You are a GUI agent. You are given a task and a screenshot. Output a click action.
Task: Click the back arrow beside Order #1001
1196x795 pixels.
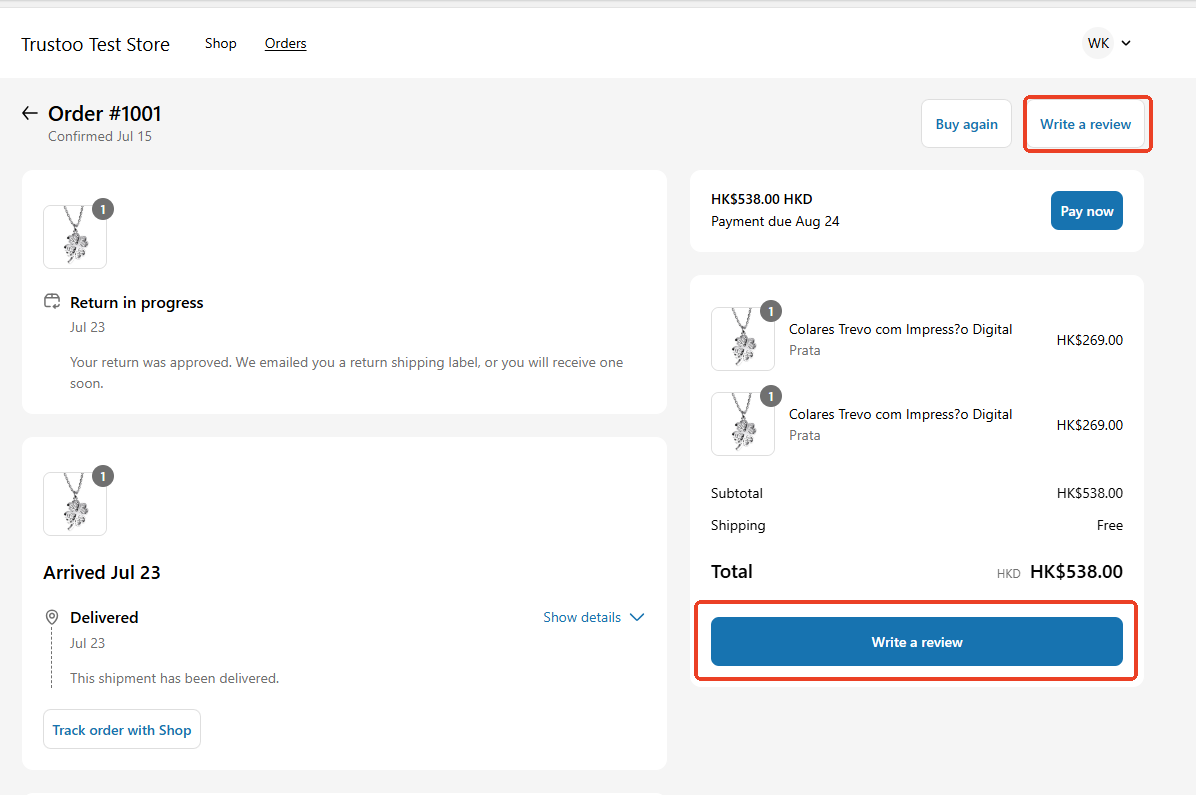(x=29, y=113)
